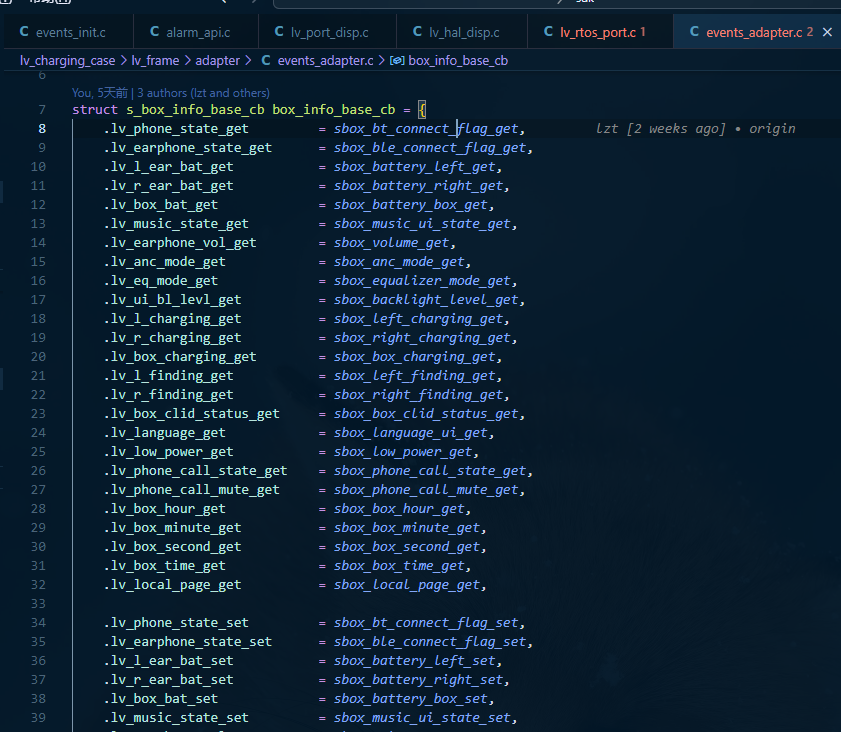Click '.lv_r_ear_bat_get' member
The height and width of the screenshot is (732, 841).
coord(168,186)
